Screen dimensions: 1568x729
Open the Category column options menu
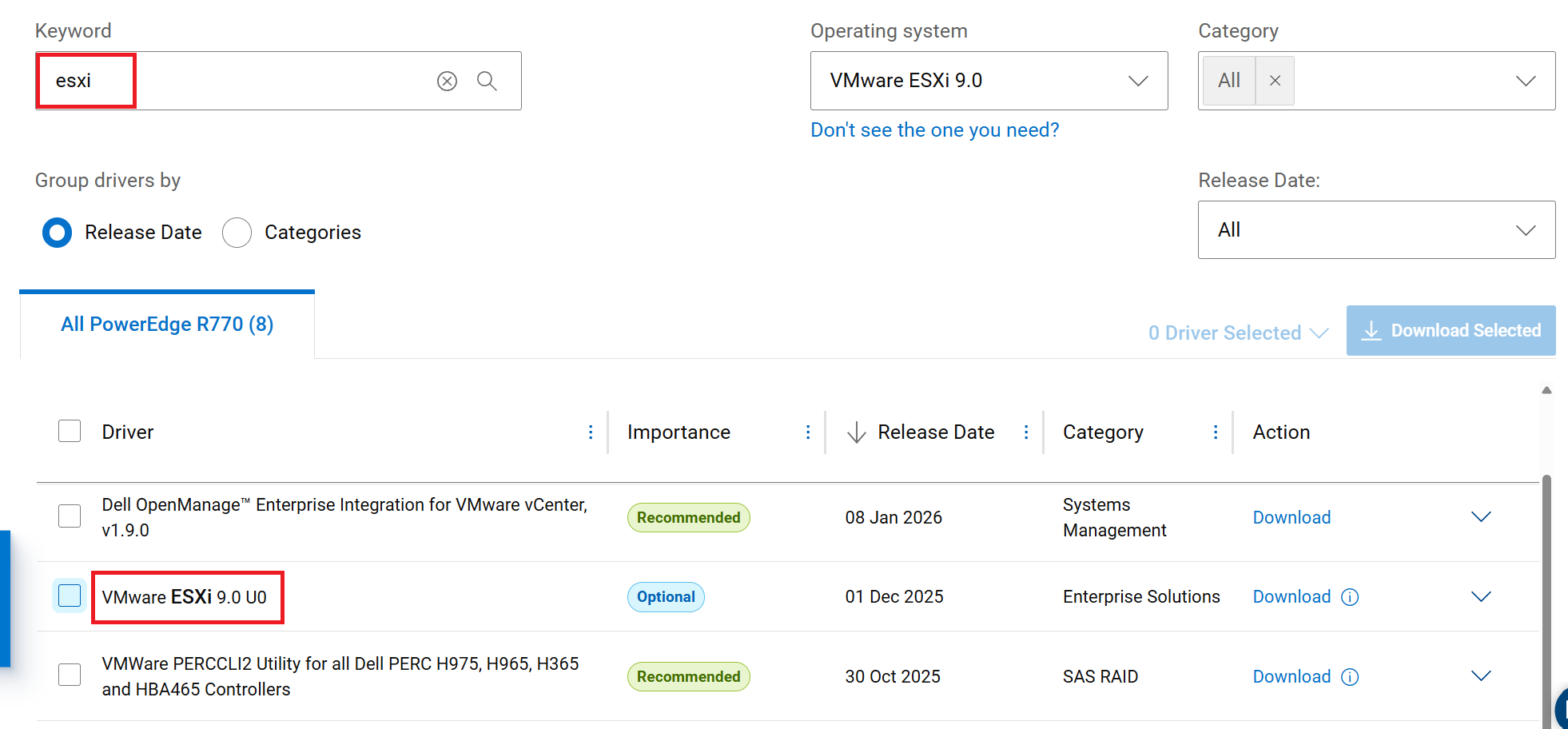click(x=1216, y=432)
